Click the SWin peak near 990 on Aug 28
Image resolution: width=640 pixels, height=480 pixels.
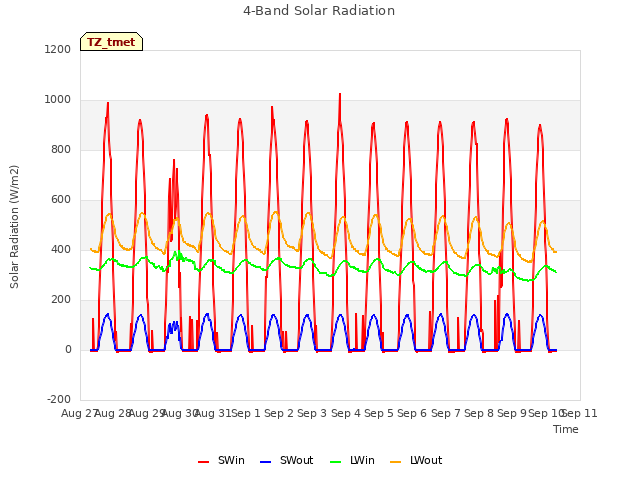[108, 104]
